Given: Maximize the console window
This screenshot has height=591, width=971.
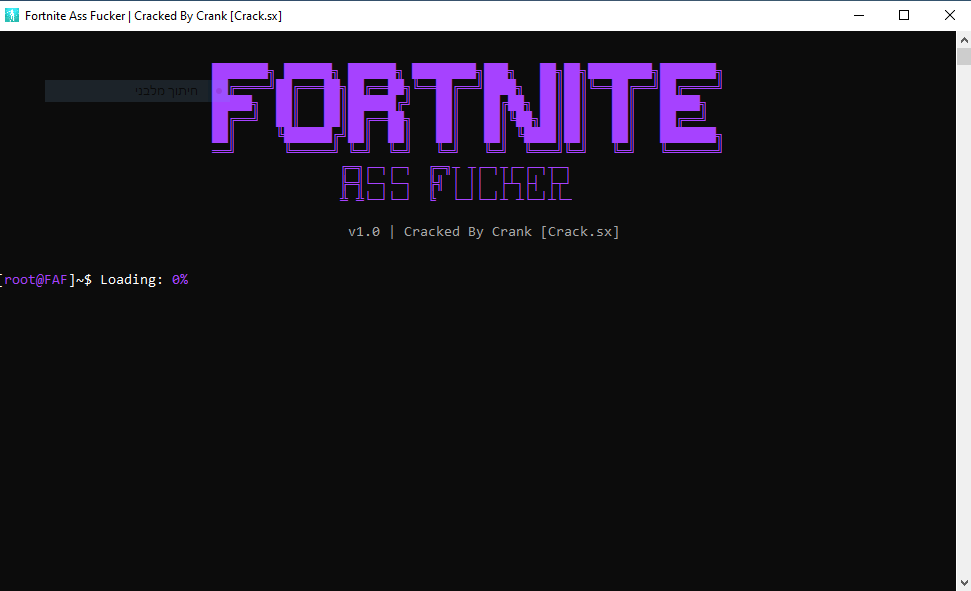Looking at the screenshot, I should (x=904, y=15).
